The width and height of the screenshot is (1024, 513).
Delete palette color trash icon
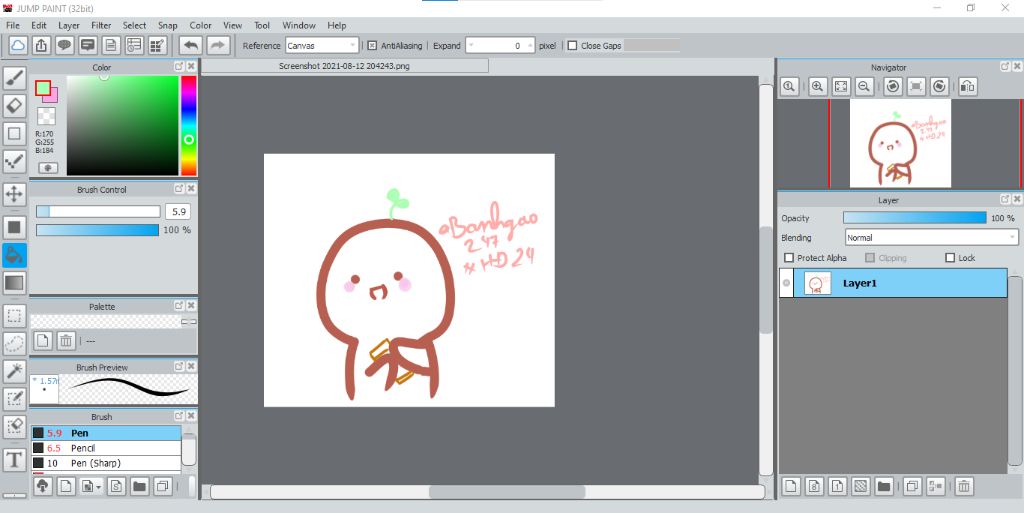click(66, 340)
